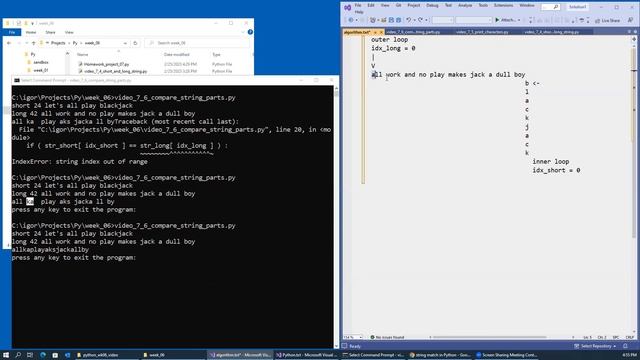Click the notifications bell in Visual Studio status bar
Screen dimensions: 640x360
pyautogui.click(x=625, y=346)
